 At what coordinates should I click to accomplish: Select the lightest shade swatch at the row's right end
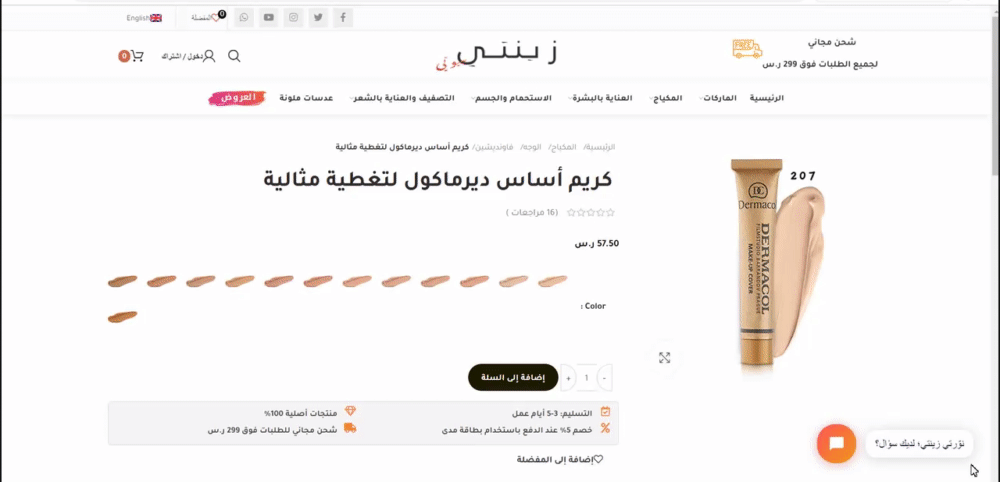pyautogui.click(x=552, y=281)
